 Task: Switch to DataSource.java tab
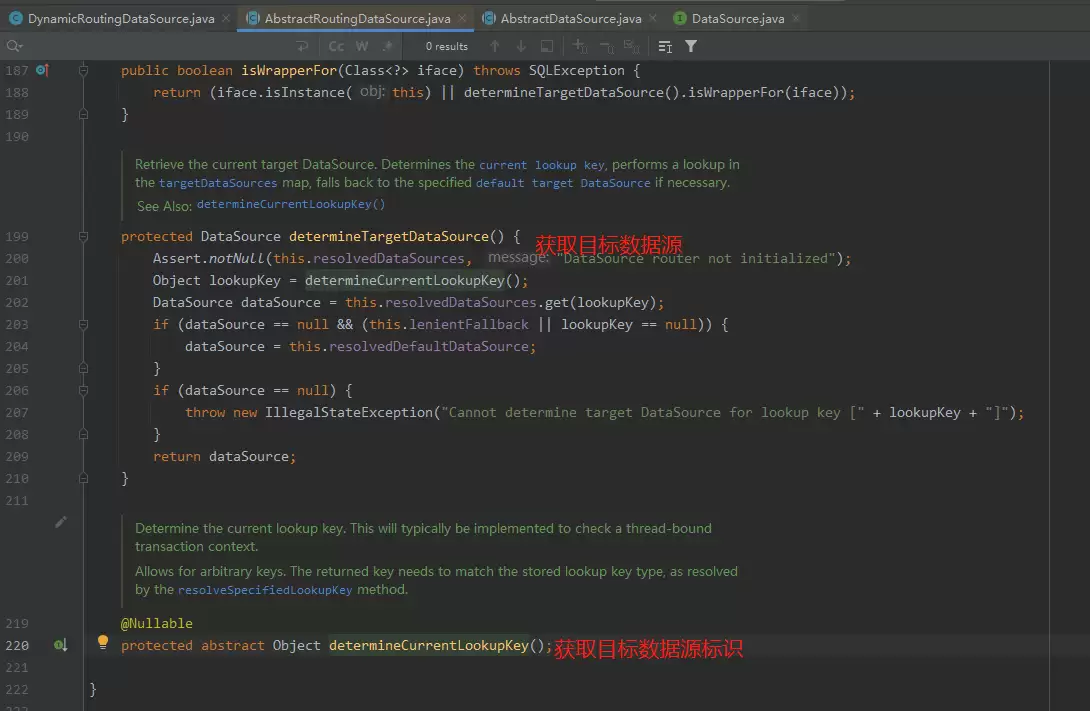click(x=738, y=19)
